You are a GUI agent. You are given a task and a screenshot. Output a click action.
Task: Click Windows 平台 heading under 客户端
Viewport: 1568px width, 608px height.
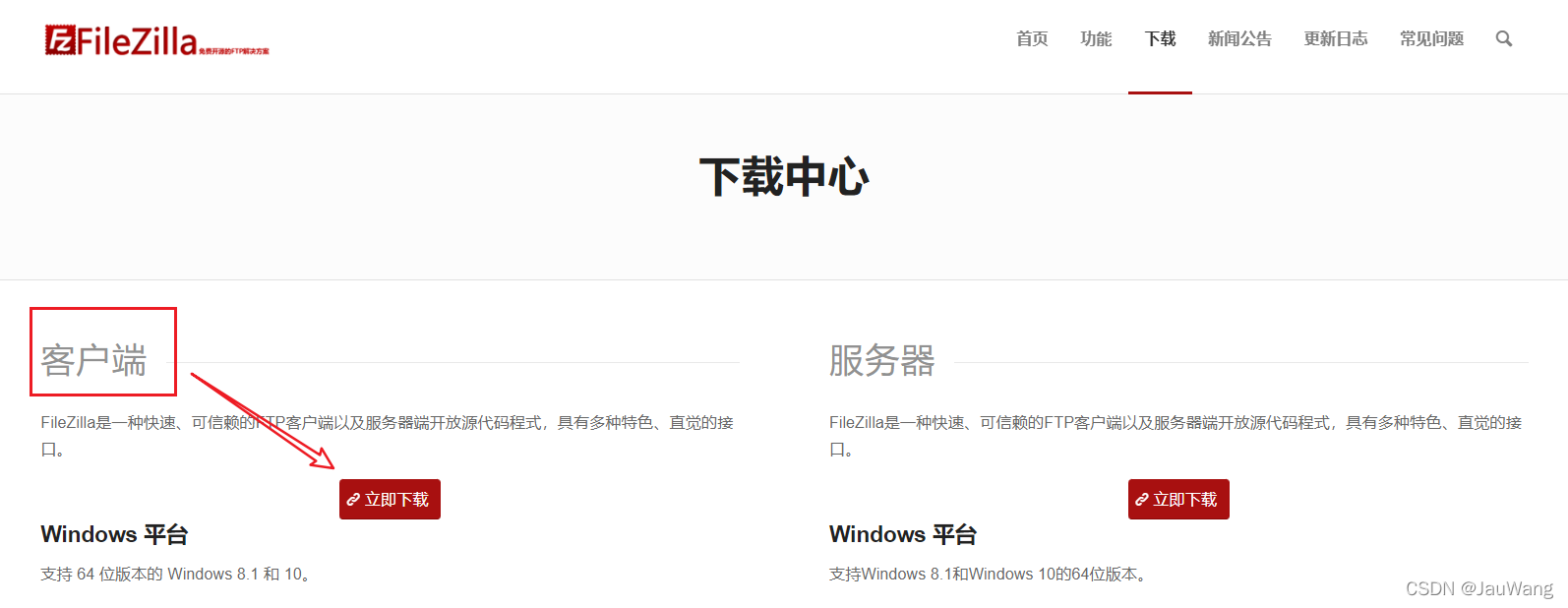[114, 534]
